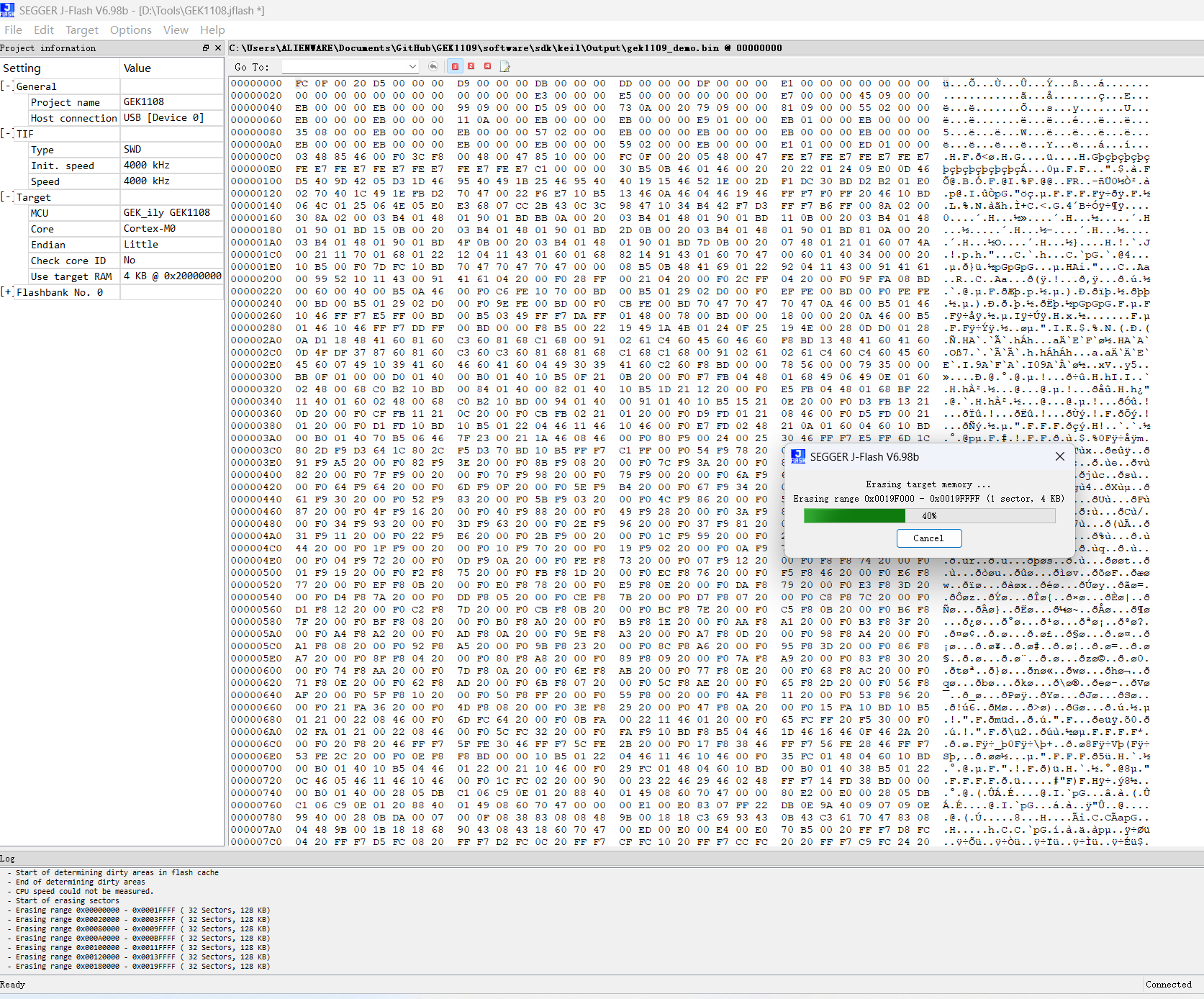Click the edit data file icon
Screen dimensions: 1204x999
505,66
